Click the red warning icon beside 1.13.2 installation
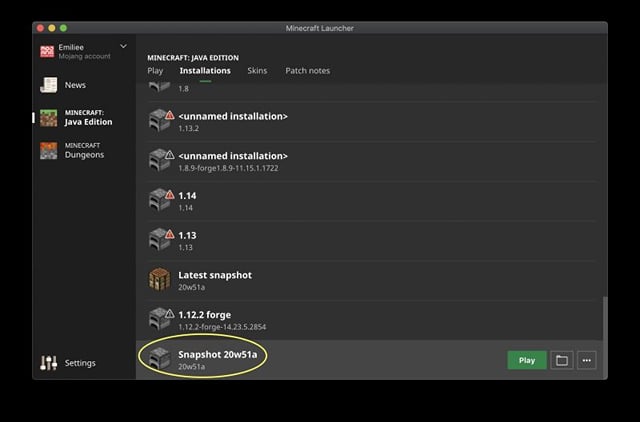 (x=170, y=115)
